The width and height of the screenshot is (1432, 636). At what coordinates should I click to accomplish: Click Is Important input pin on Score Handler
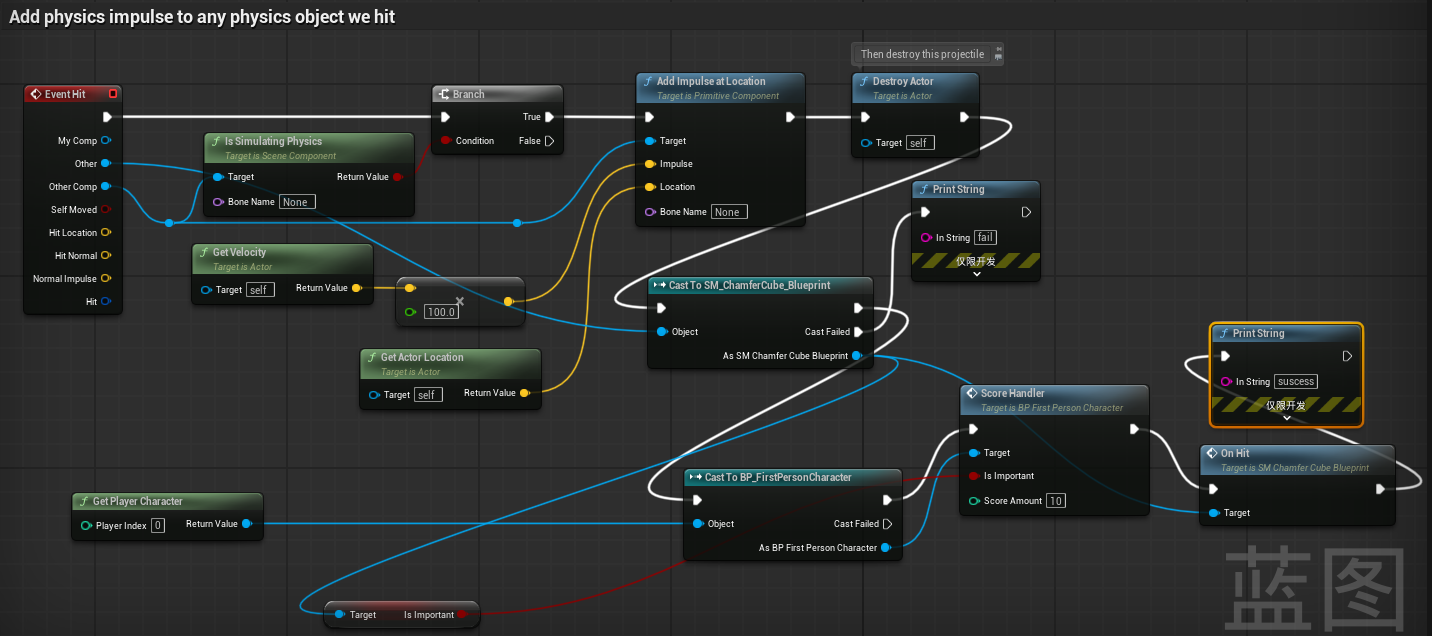(x=974, y=476)
